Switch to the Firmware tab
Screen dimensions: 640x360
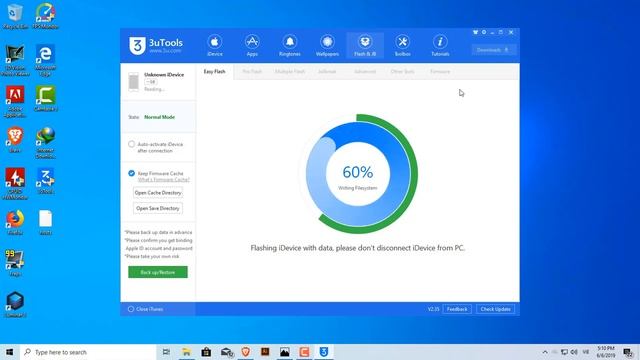(x=440, y=71)
